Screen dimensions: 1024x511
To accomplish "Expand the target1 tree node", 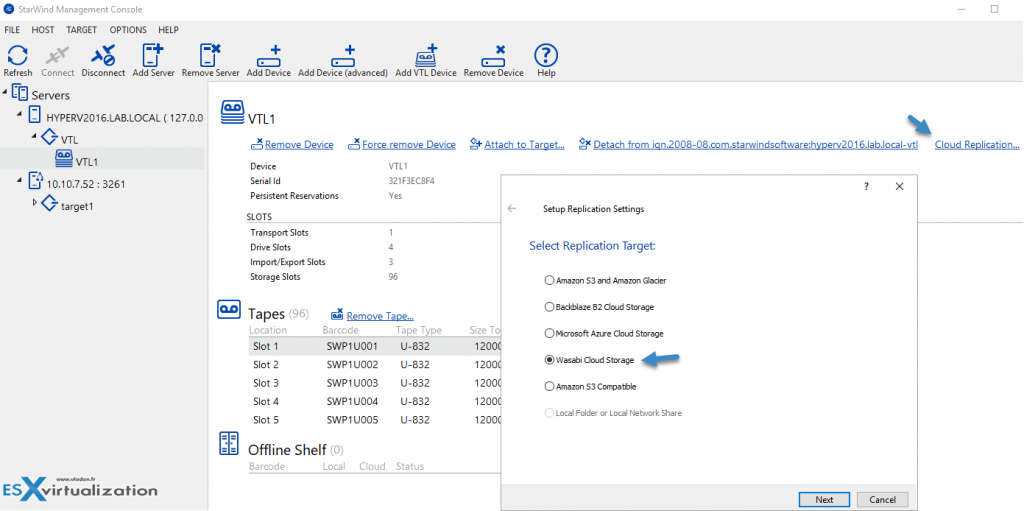I will click(37, 202).
